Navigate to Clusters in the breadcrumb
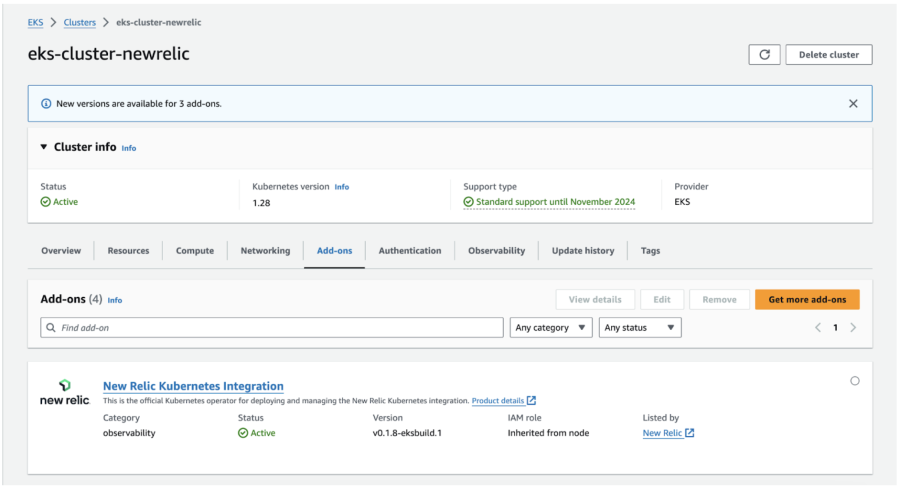This screenshot has width=900, height=490. [x=80, y=22]
